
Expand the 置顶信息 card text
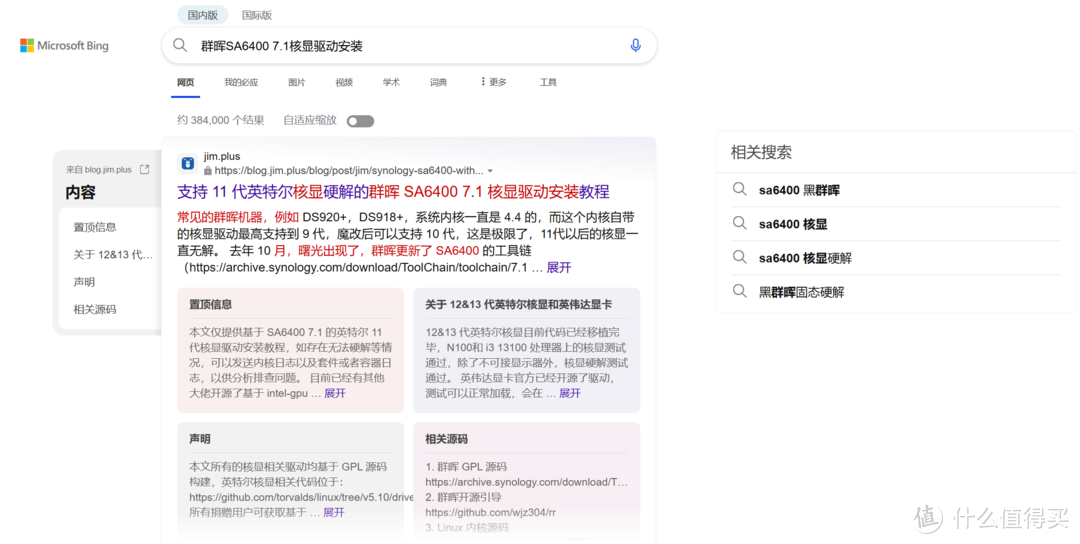[335, 393]
